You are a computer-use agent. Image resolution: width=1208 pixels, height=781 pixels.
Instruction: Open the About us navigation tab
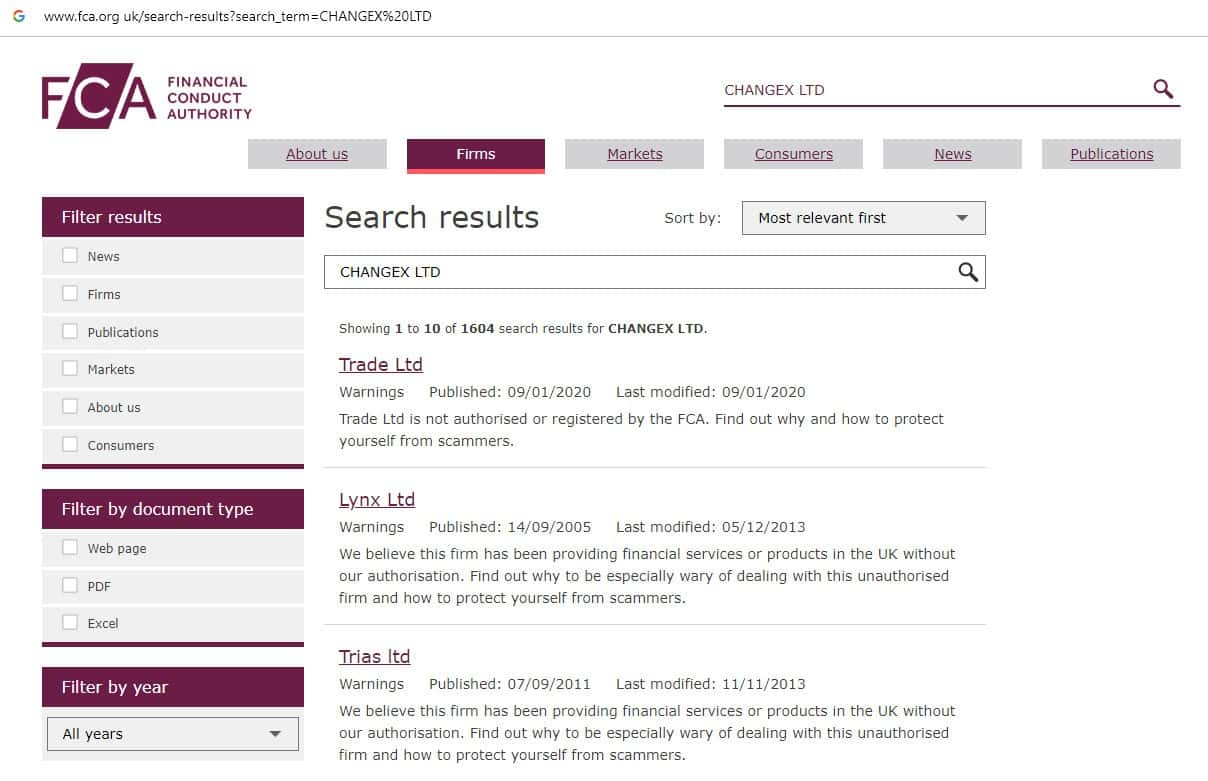[x=317, y=154]
